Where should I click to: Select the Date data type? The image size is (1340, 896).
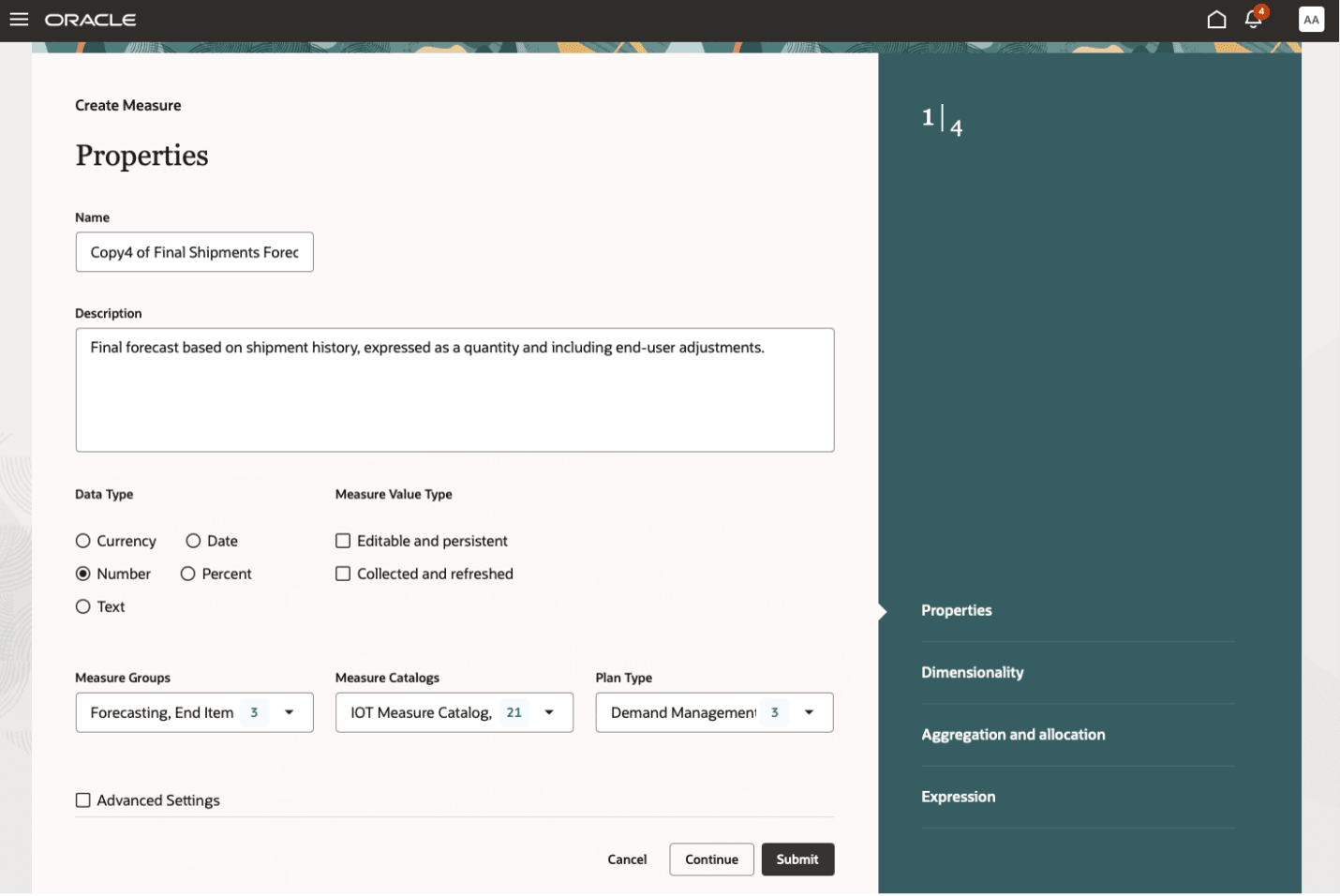click(x=193, y=541)
